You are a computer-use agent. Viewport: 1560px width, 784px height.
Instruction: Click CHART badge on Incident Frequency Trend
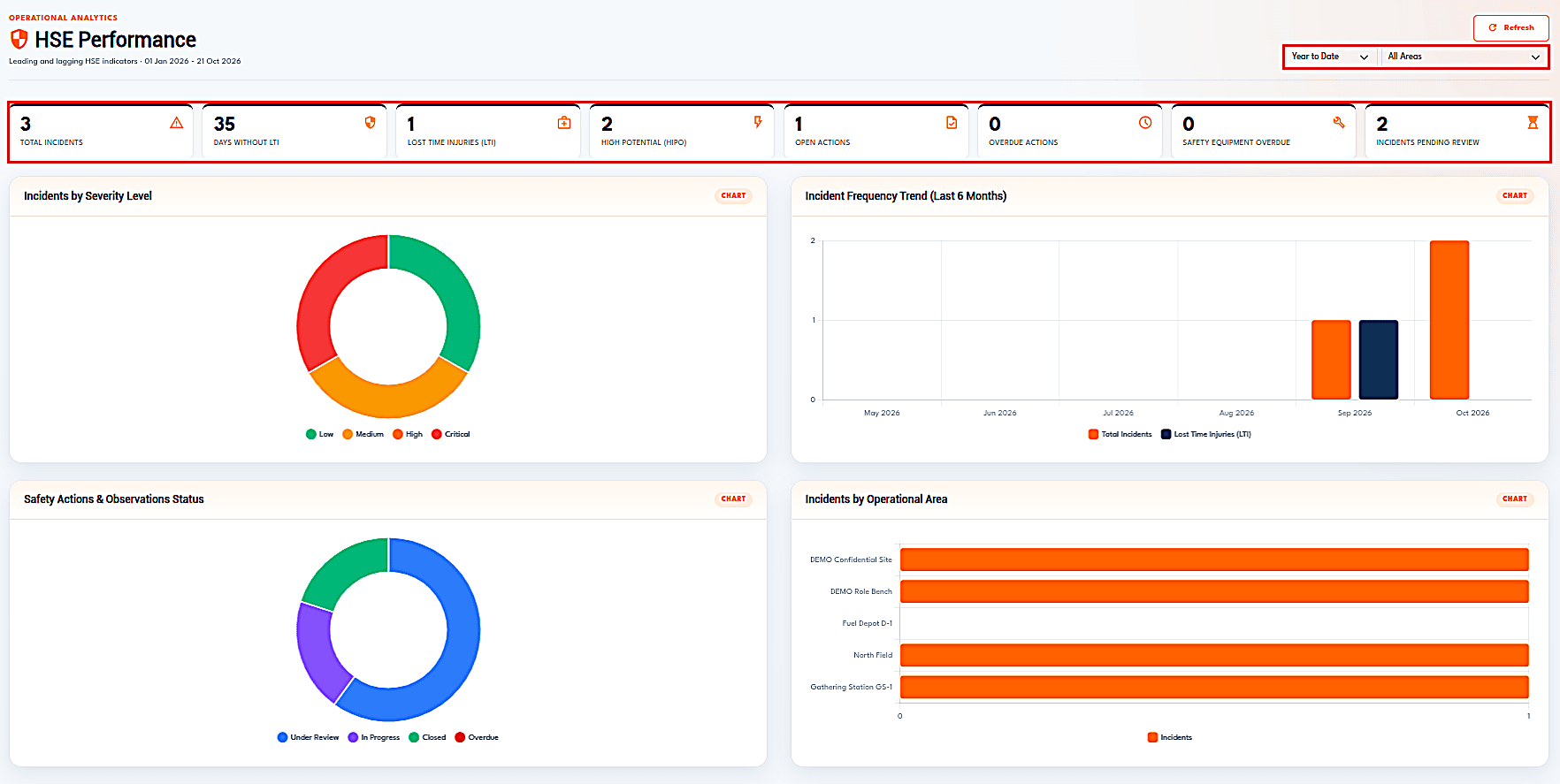[x=1514, y=196]
